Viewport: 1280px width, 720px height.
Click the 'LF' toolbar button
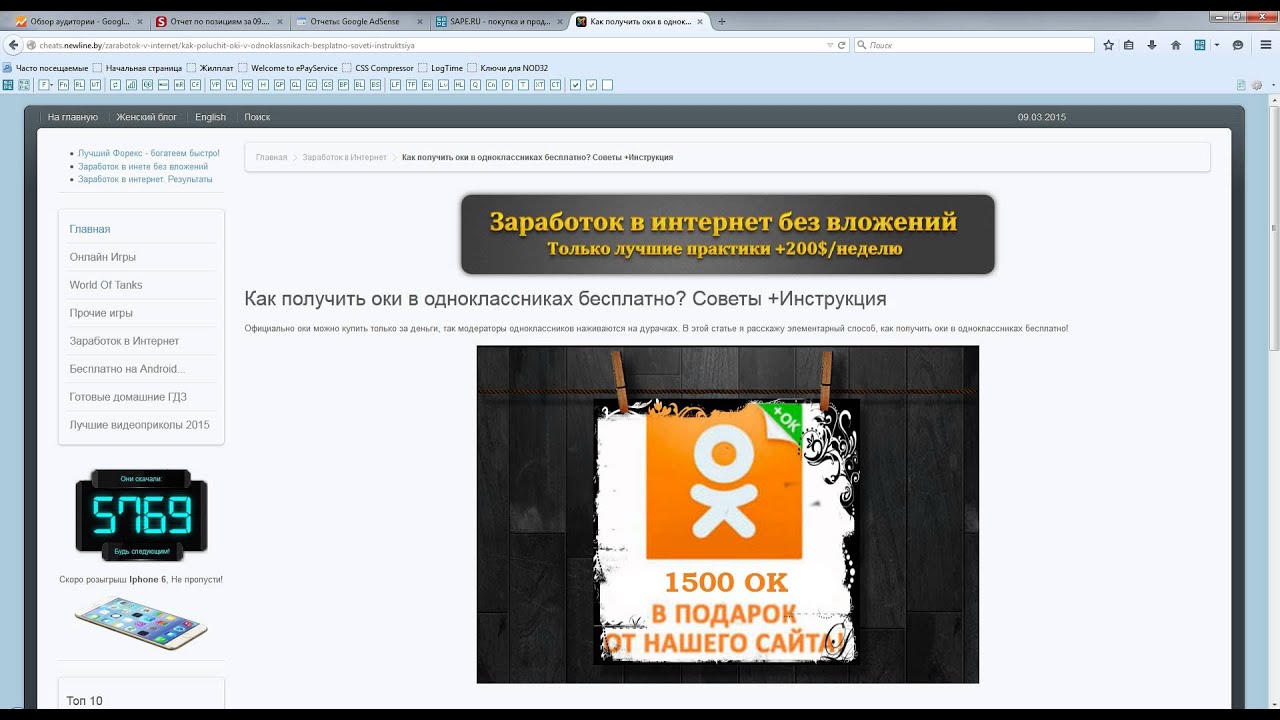click(395, 85)
